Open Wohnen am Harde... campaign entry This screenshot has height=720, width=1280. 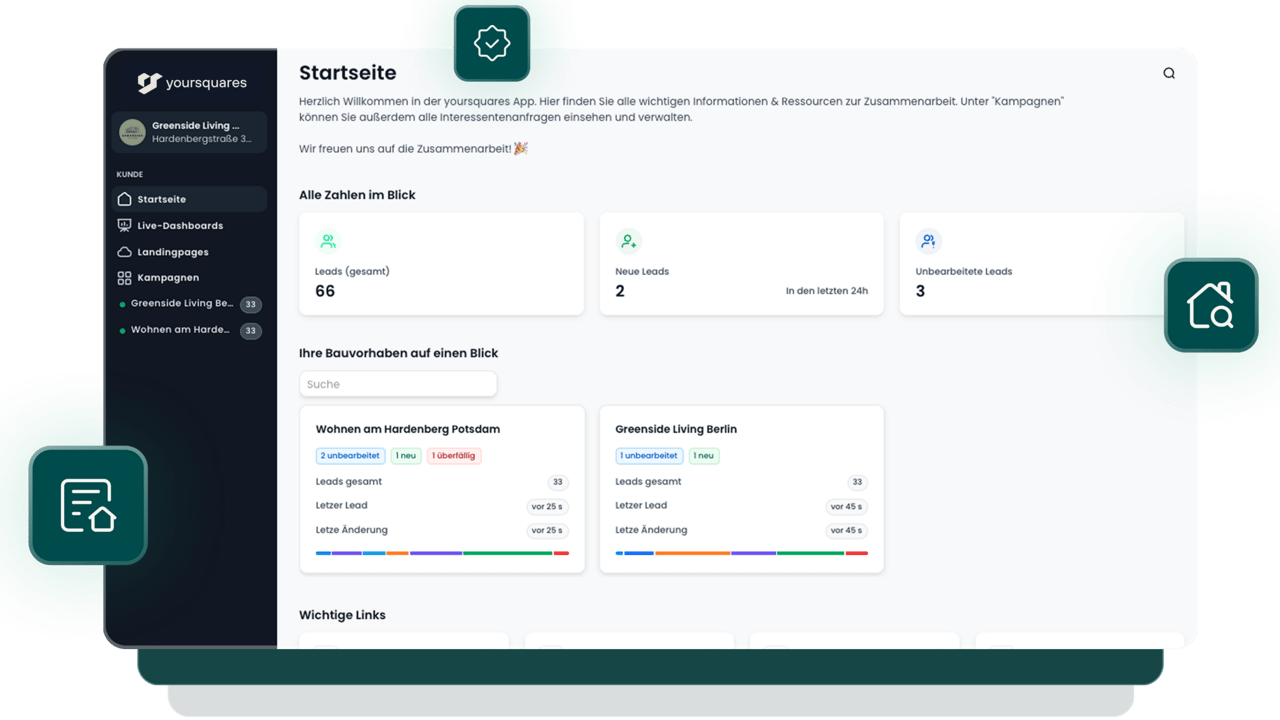point(189,330)
